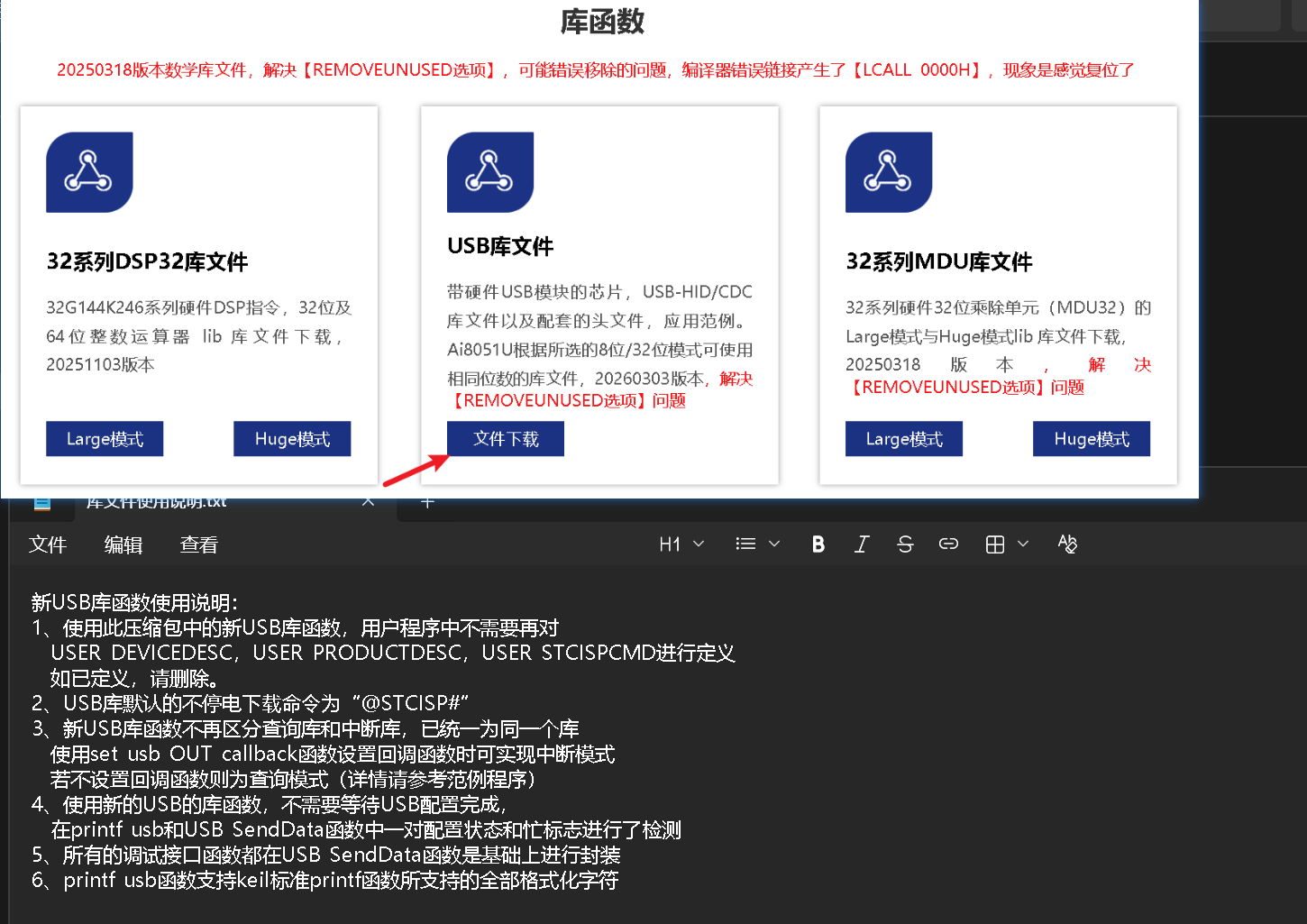Screen dimensions: 1307x924
Task: Toggle italic formatting in Notepad toolbar
Action: 862,544
